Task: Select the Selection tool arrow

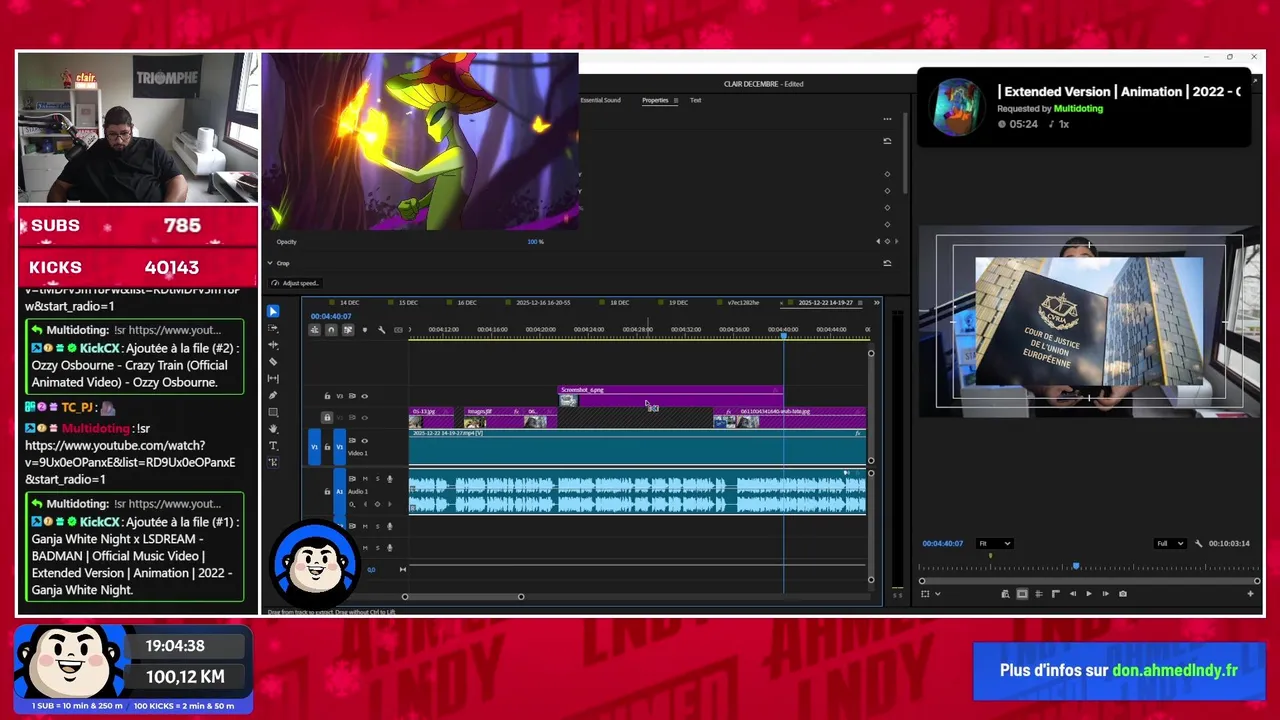Action: click(x=273, y=312)
